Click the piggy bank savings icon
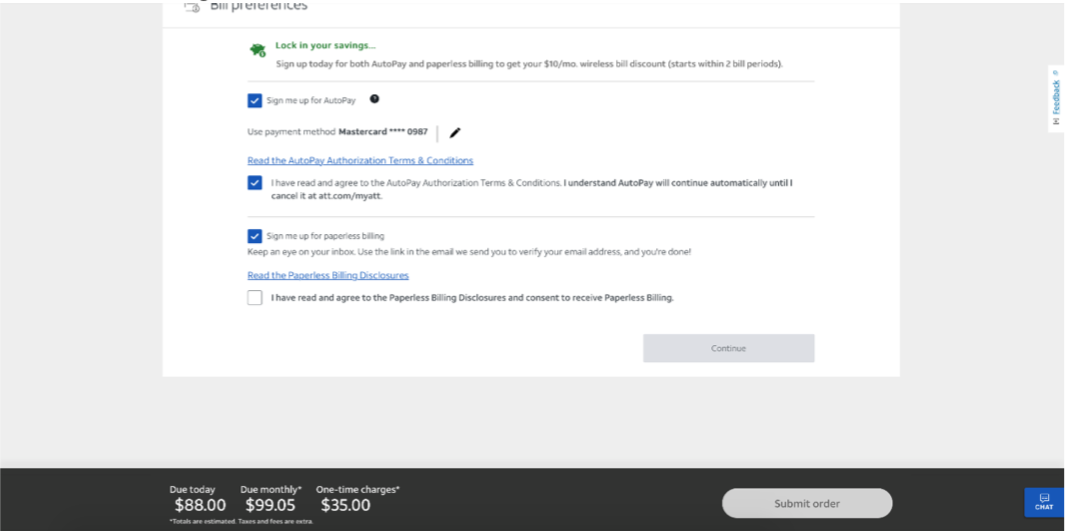 tap(258, 50)
